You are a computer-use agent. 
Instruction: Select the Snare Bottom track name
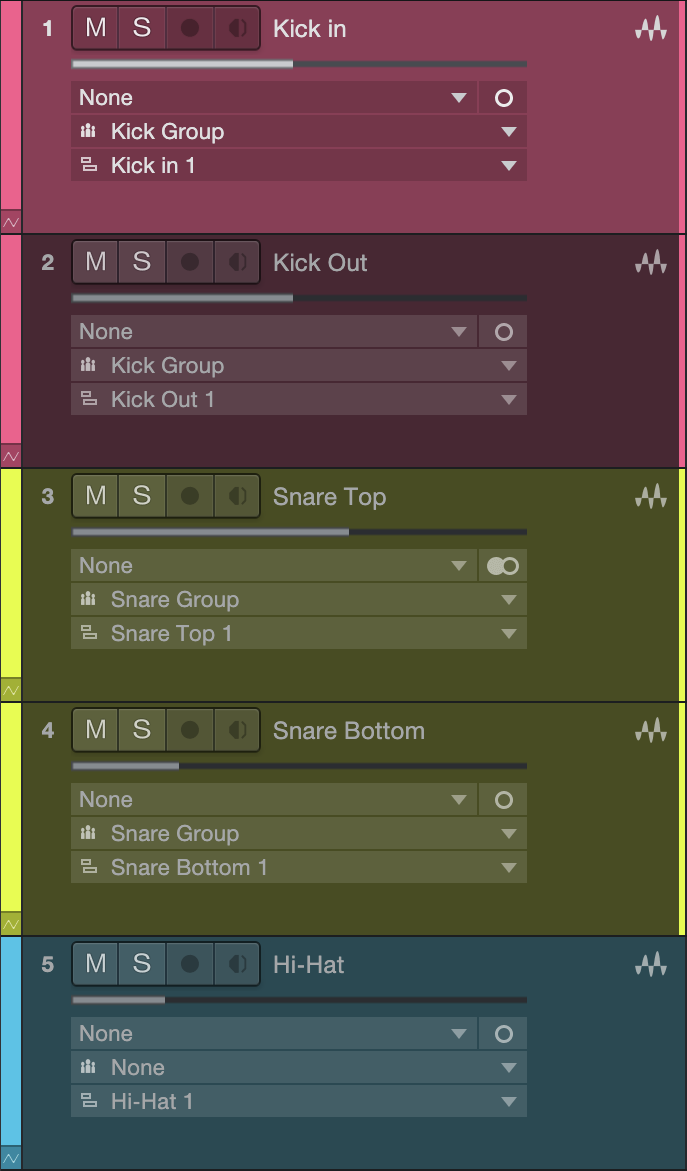(349, 730)
